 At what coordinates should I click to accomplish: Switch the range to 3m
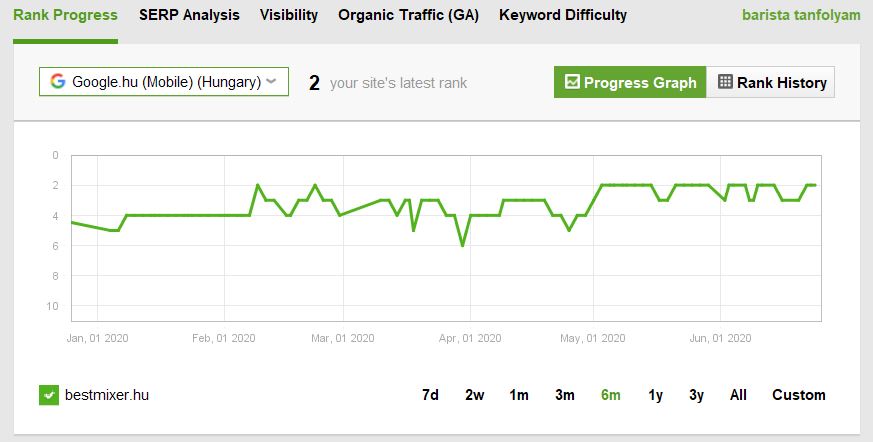pos(565,395)
